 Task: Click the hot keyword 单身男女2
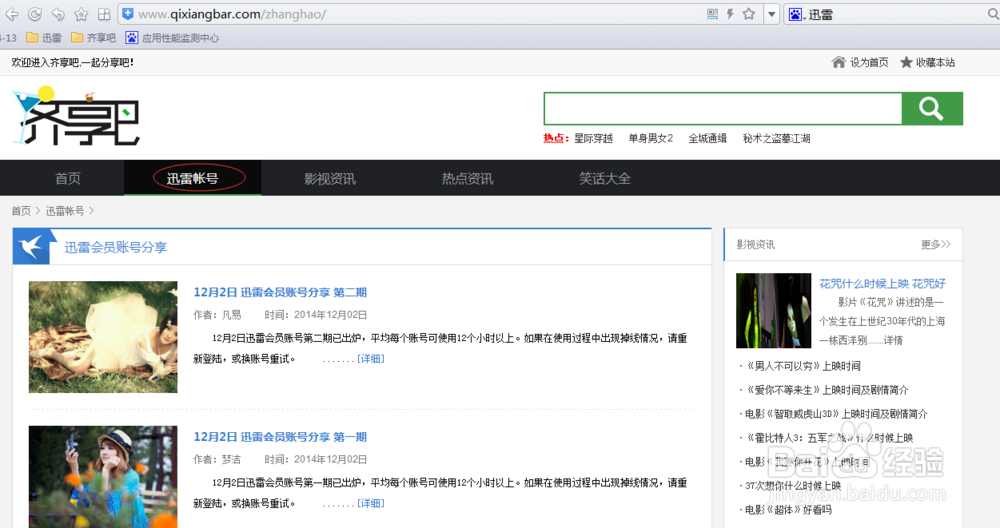tap(651, 138)
